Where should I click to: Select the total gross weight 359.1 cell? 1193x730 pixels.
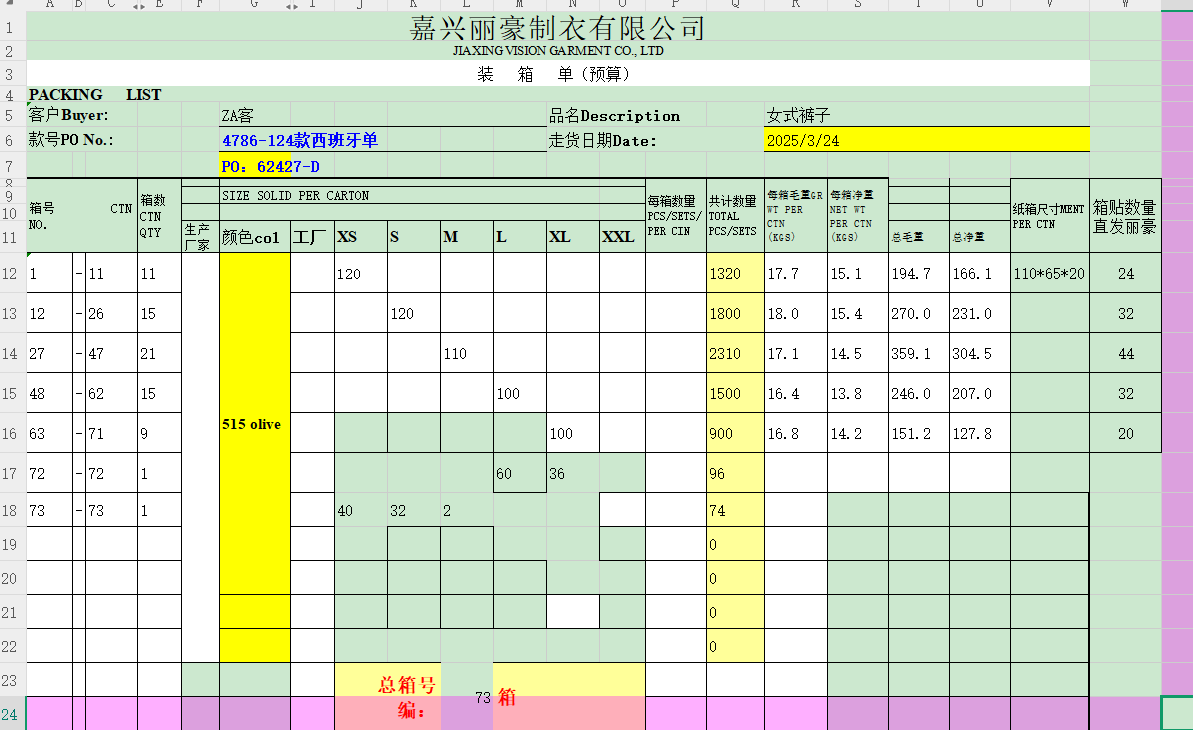[x=918, y=354]
